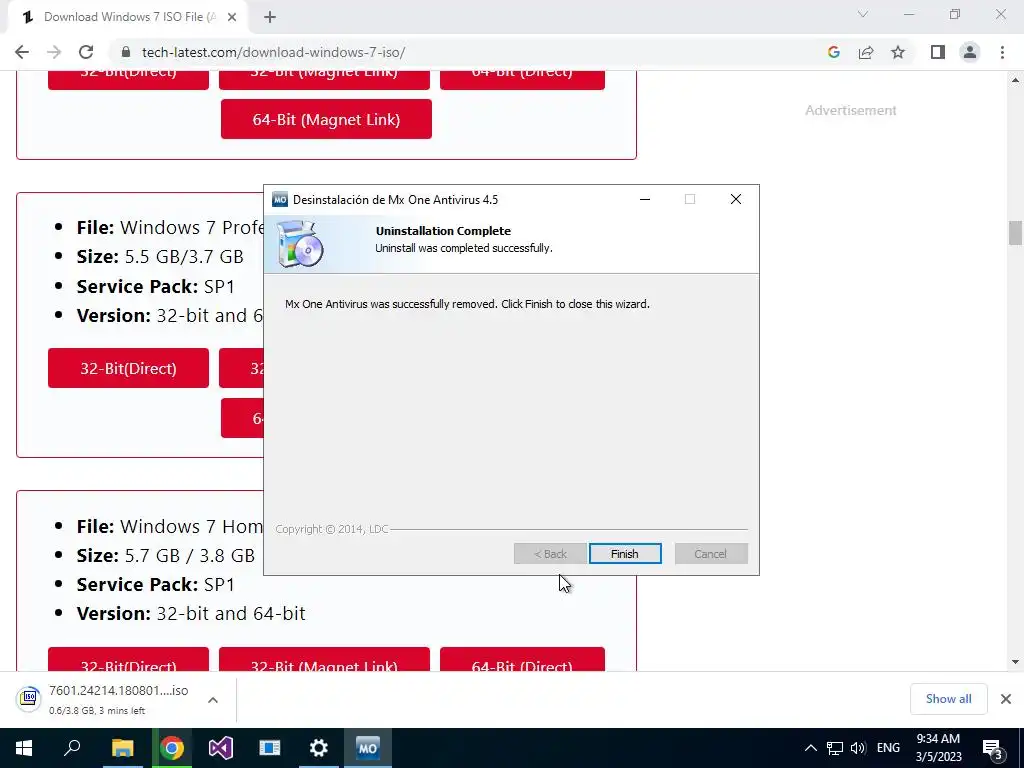1024x768 pixels.
Task: Open Settings gear in taskbar
Action: coord(319,748)
